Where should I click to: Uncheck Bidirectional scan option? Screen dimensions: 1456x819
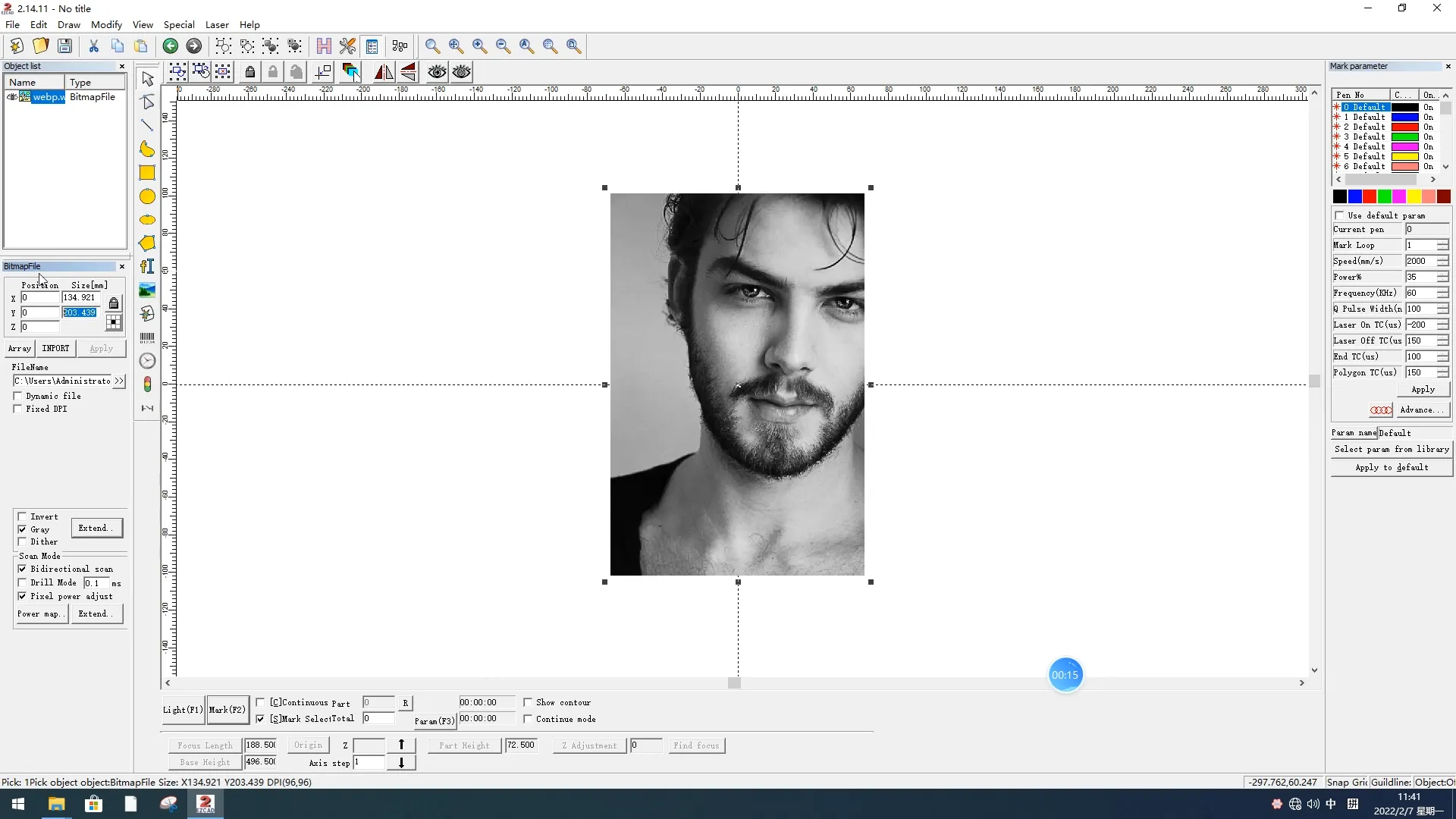[23, 569]
